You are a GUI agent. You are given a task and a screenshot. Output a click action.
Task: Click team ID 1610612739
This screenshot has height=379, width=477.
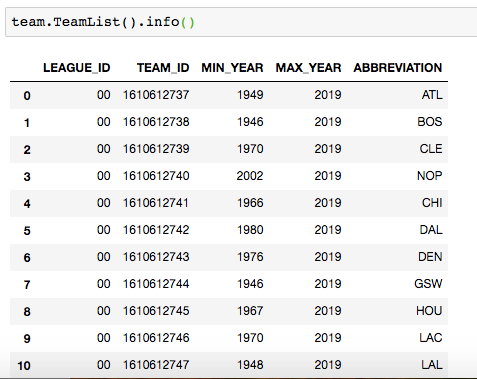point(156,149)
